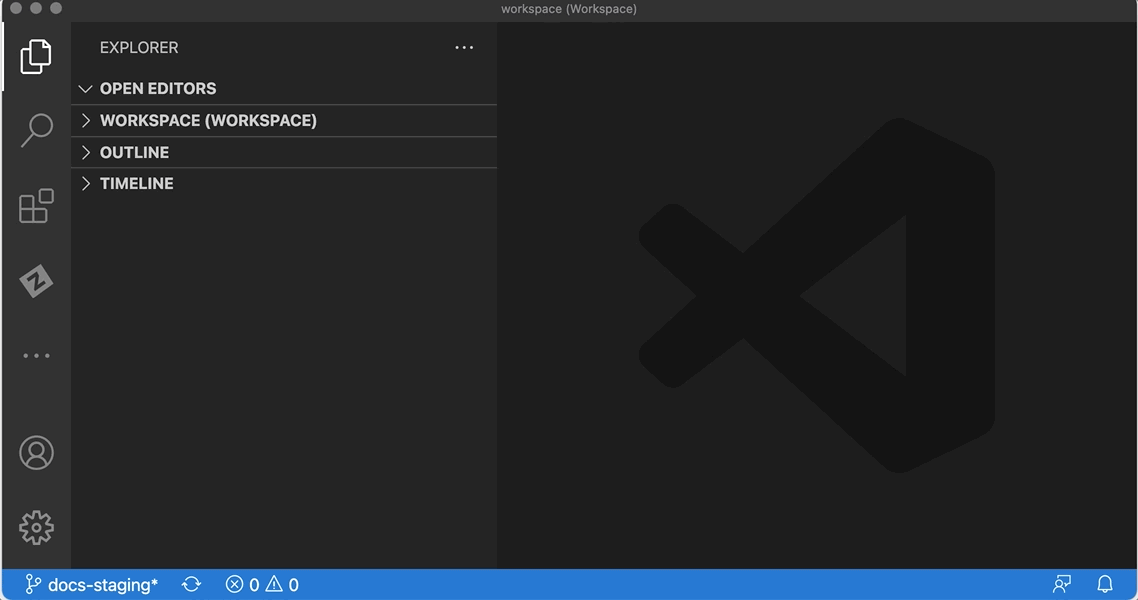Open the Explorer view icon

[36, 56]
